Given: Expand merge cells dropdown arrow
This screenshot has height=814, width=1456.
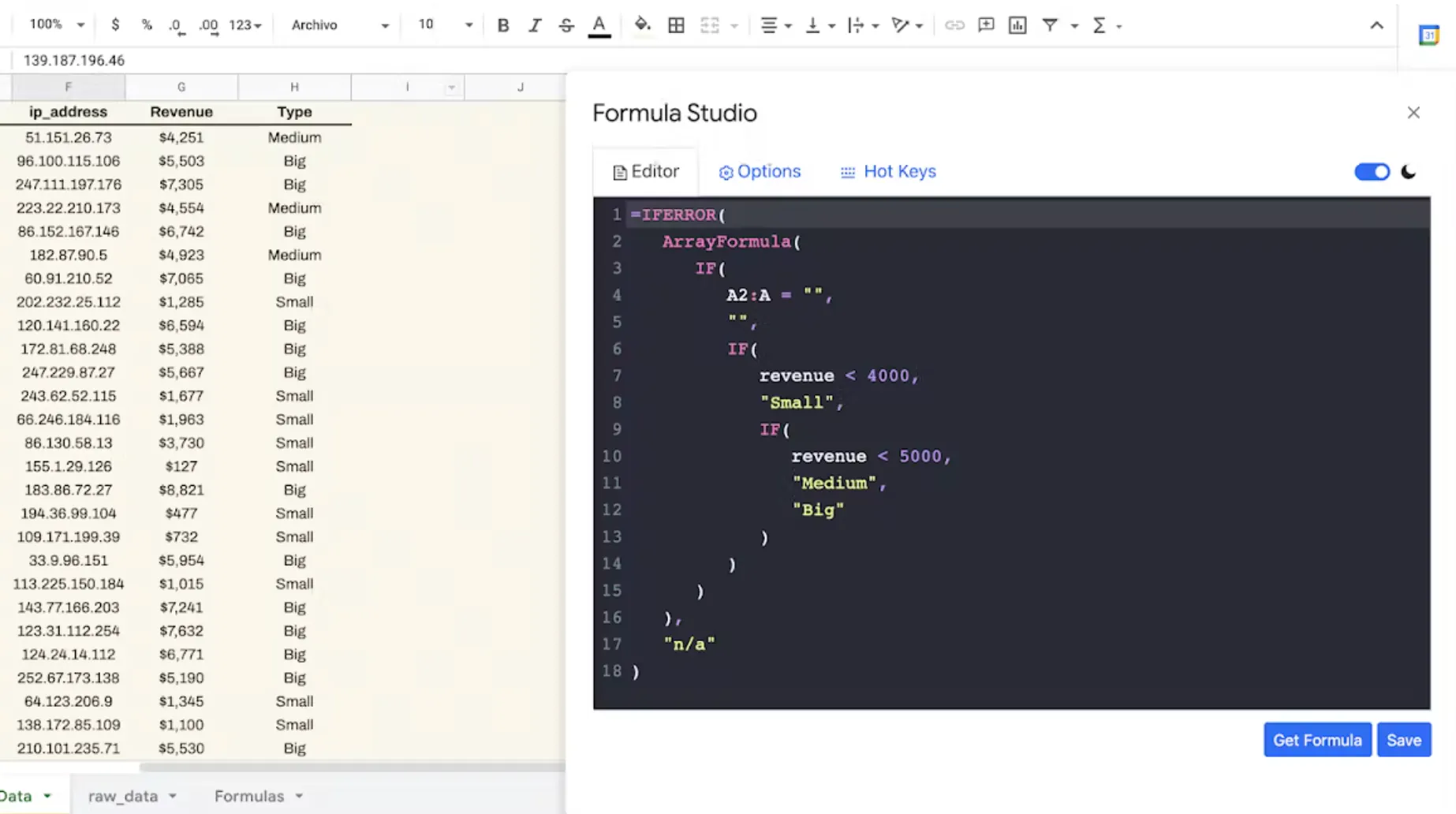Looking at the screenshot, I should [x=734, y=25].
